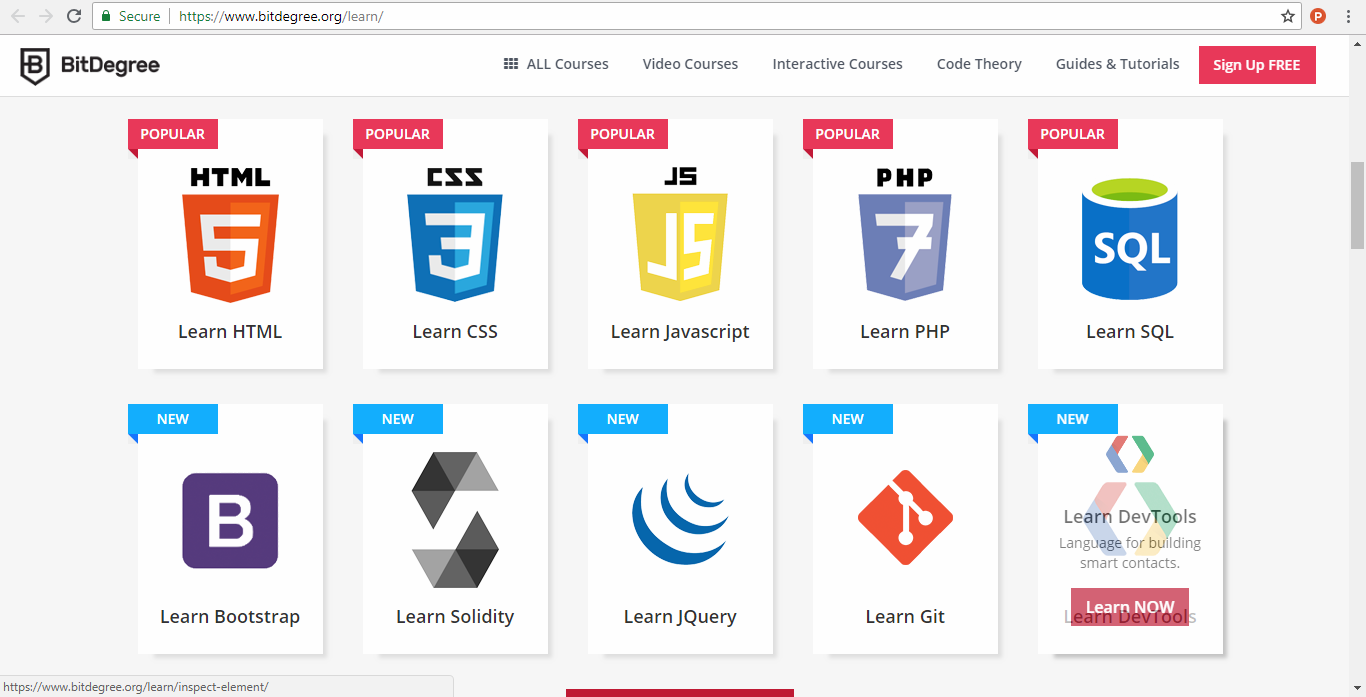Click the NEW ribbon on JQuery card

[623, 419]
